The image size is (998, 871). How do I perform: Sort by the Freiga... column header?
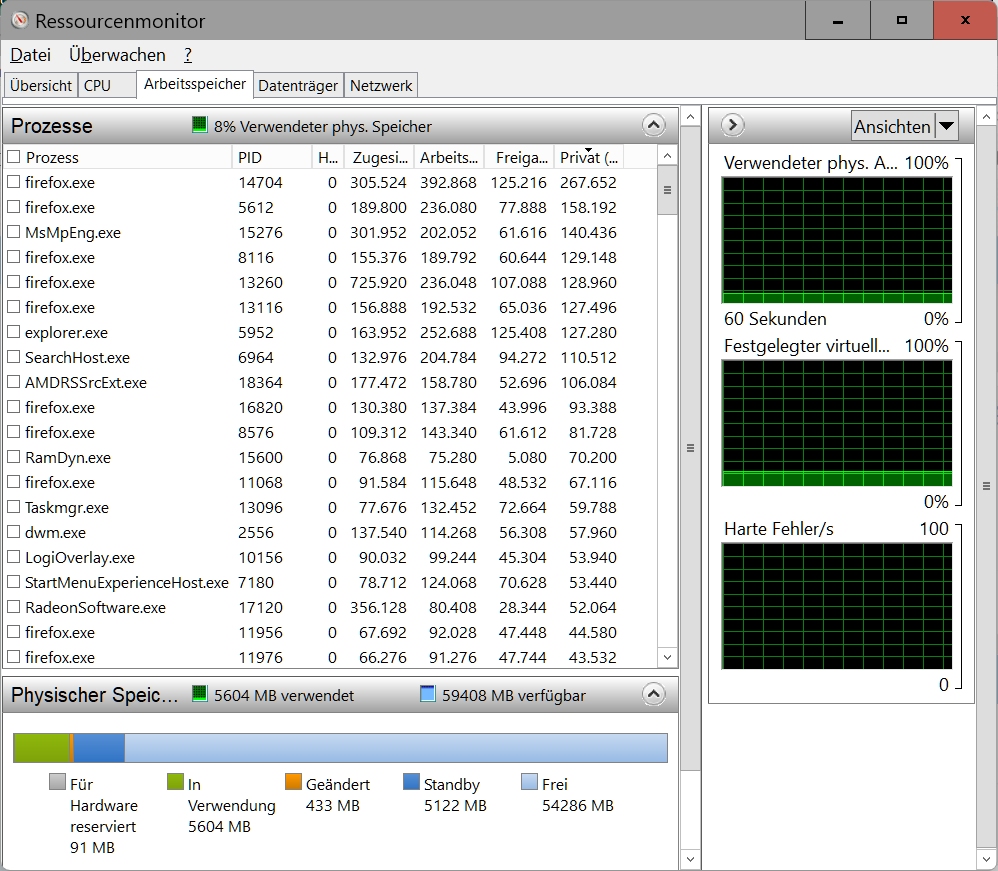(519, 157)
